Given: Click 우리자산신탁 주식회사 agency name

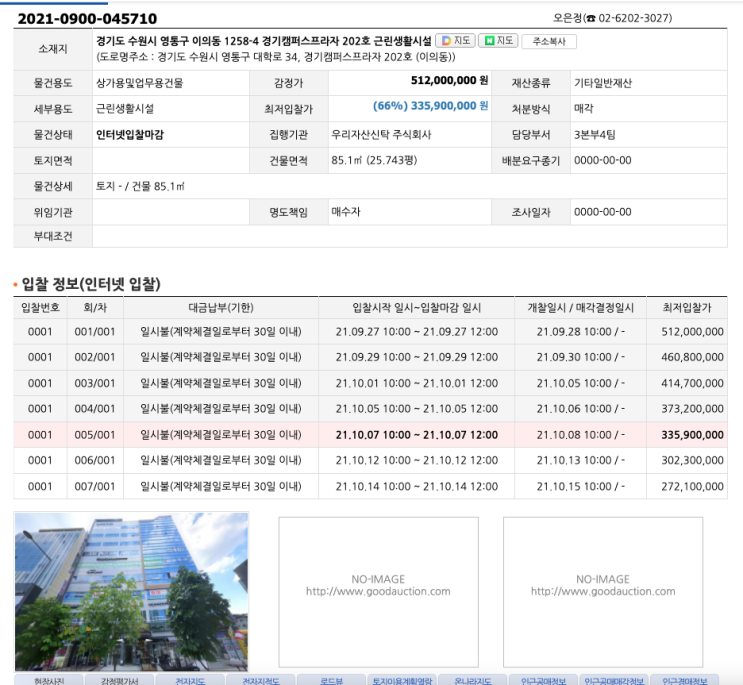Looking at the screenshot, I should (x=381, y=135).
